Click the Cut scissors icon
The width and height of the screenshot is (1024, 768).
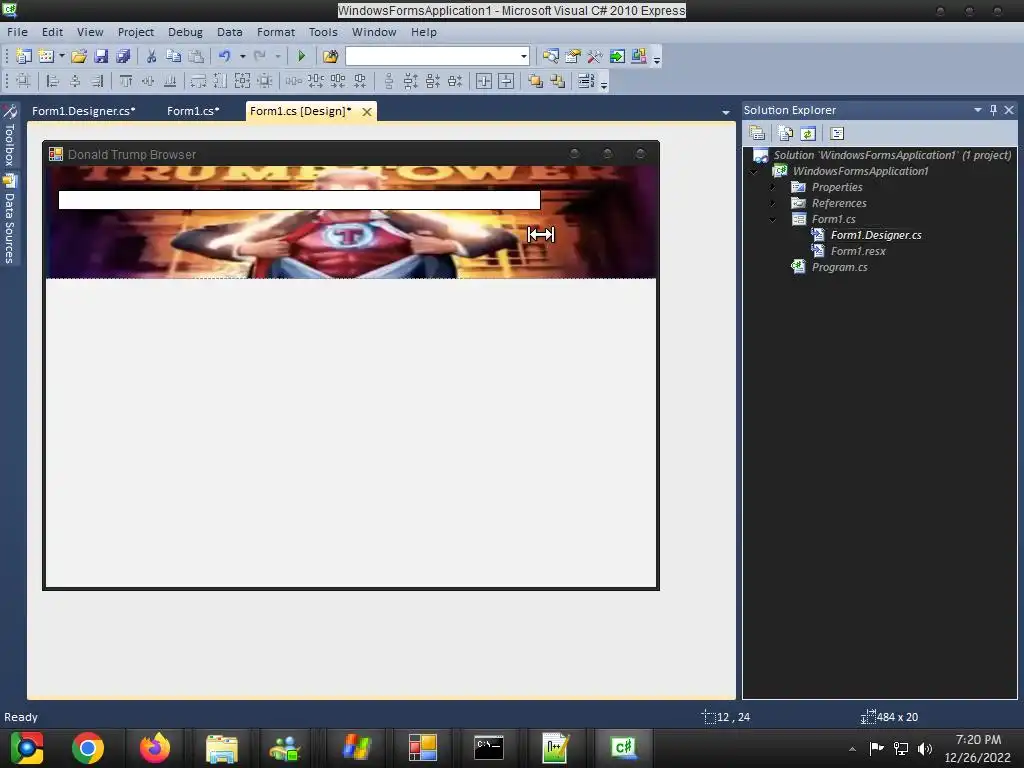pos(151,56)
